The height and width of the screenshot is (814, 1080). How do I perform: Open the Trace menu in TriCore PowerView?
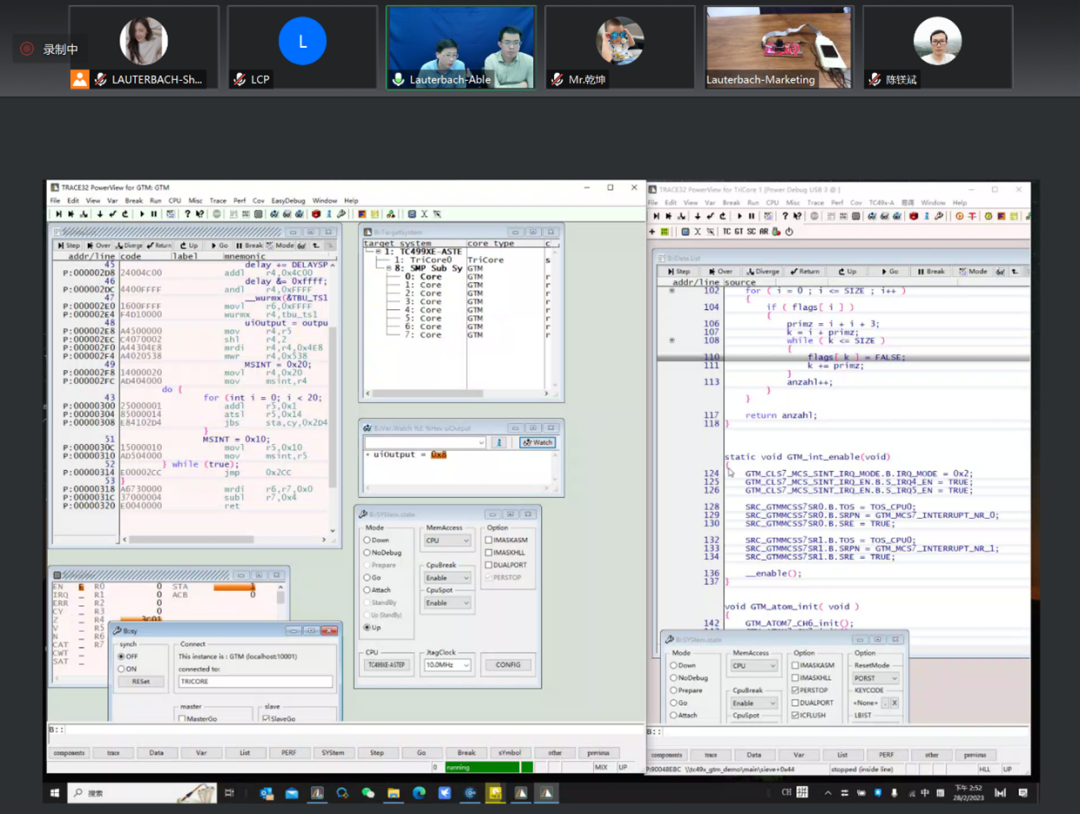click(815, 202)
